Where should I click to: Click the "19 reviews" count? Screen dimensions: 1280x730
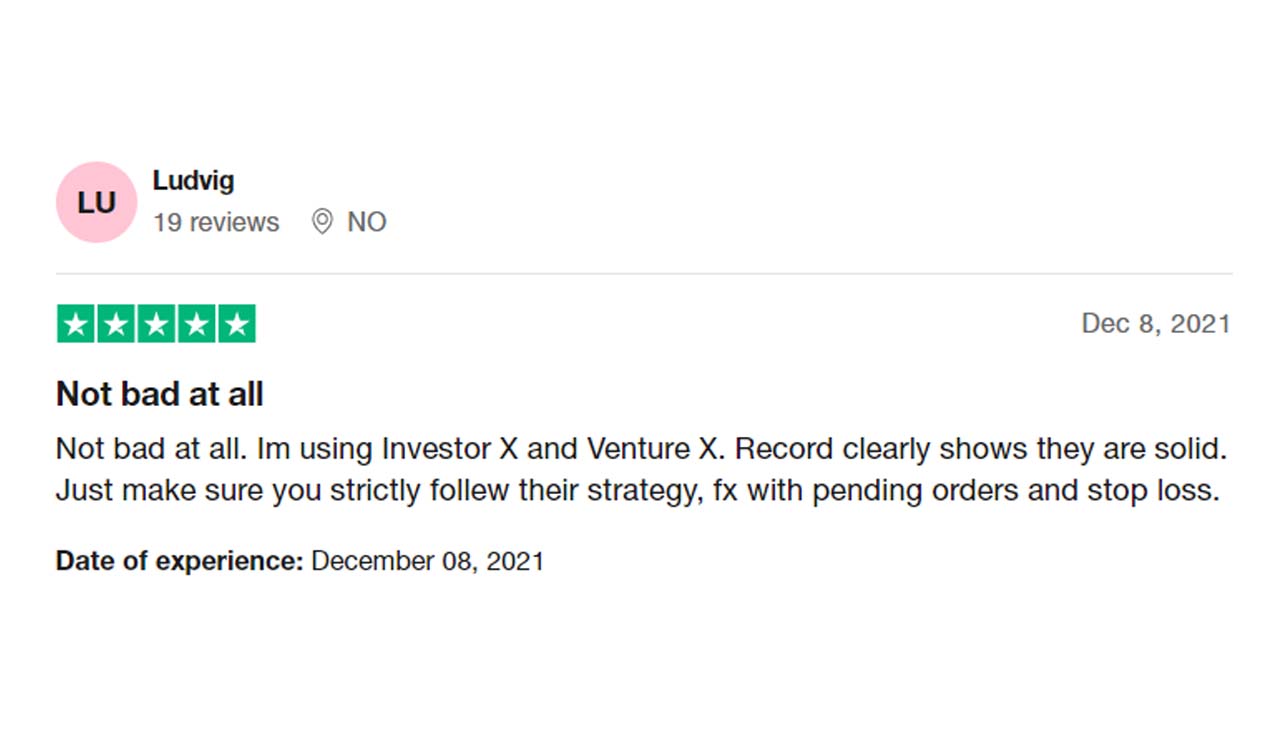click(216, 222)
